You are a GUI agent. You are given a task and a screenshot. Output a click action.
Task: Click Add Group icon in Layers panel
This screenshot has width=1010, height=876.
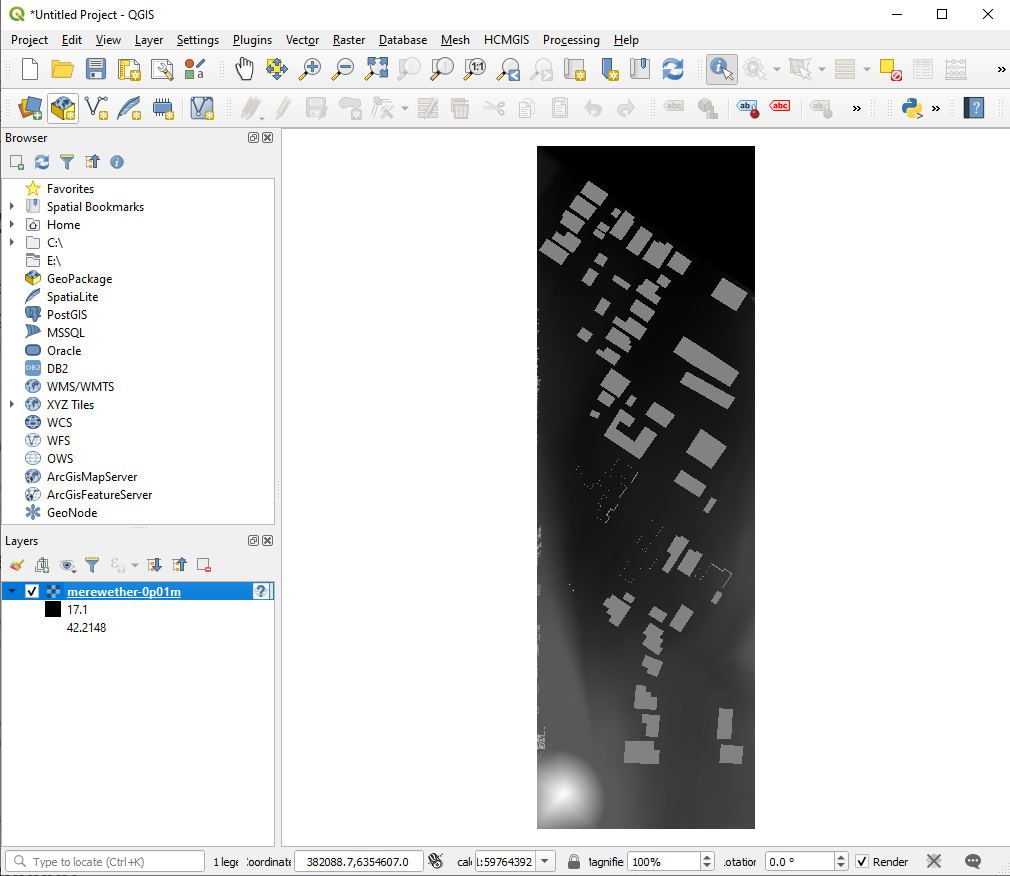[x=42, y=566]
